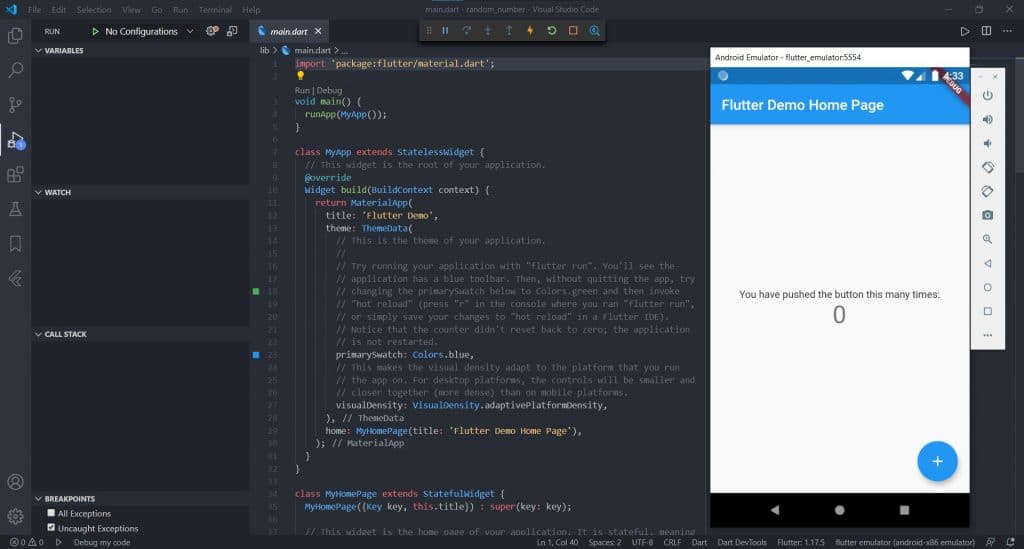1024x549 pixels.
Task: Toggle the Uncaught Exceptions breakpoint checkbox
Action: [x=51, y=527]
